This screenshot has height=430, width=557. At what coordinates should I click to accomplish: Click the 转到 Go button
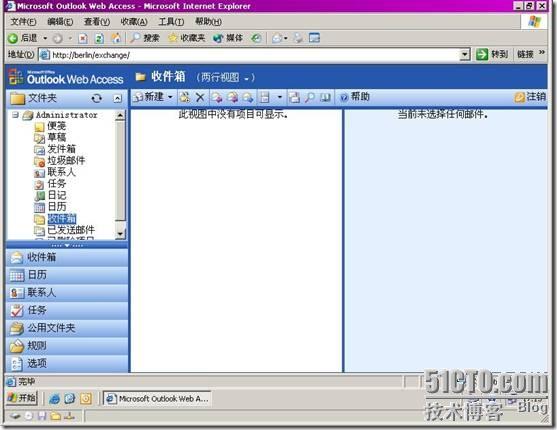[x=492, y=55]
